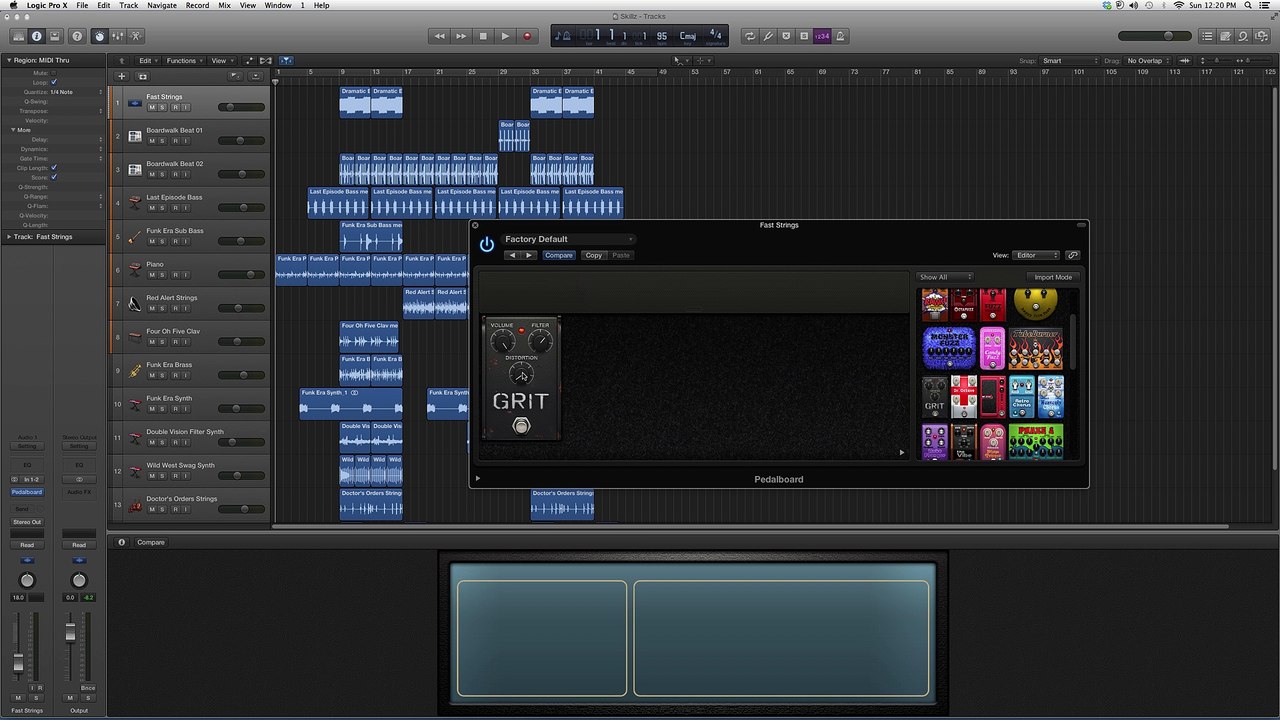The width and height of the screenshot is (1280, 720).
Task: Click the Import Mode button
Action: coord(1053,277)
